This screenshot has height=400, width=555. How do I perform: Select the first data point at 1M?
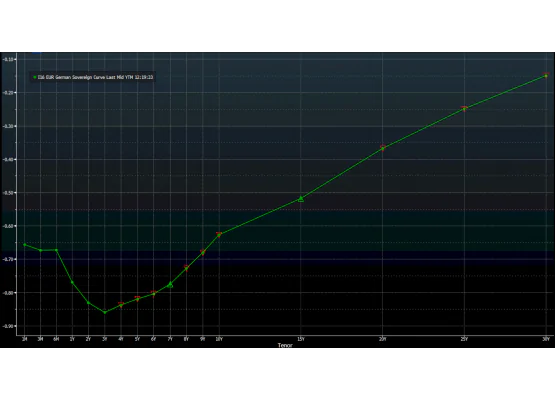(24, 245)
